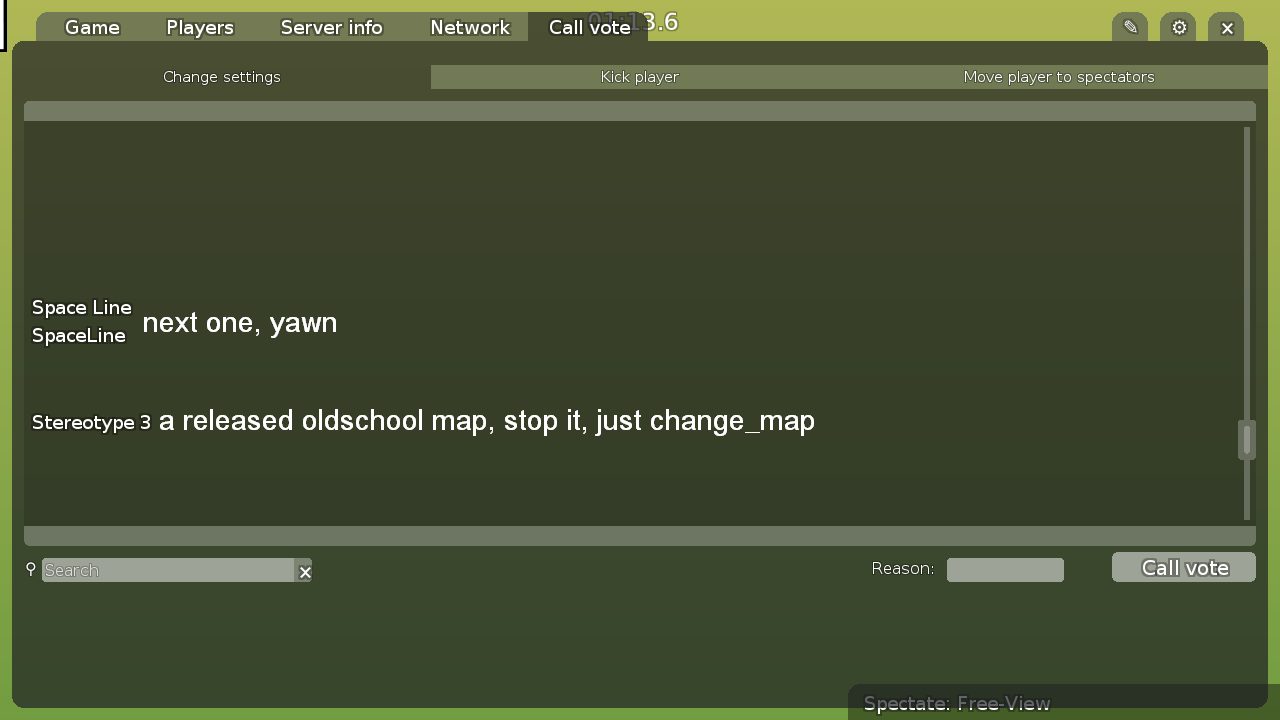The height and width of the screenshot is (720, 1280).
Task: Click inside the Reason text field
Action: click(1004, 569)
